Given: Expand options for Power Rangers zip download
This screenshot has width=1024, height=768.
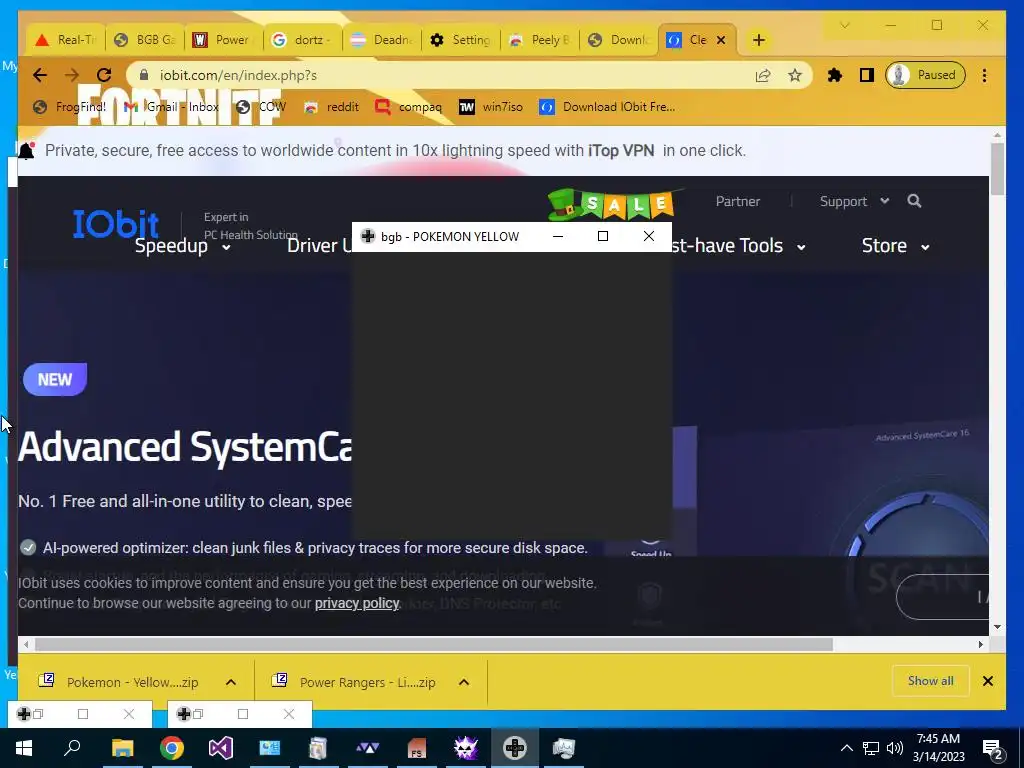Looking at the screenshot, I should click(x=464, y=682).
